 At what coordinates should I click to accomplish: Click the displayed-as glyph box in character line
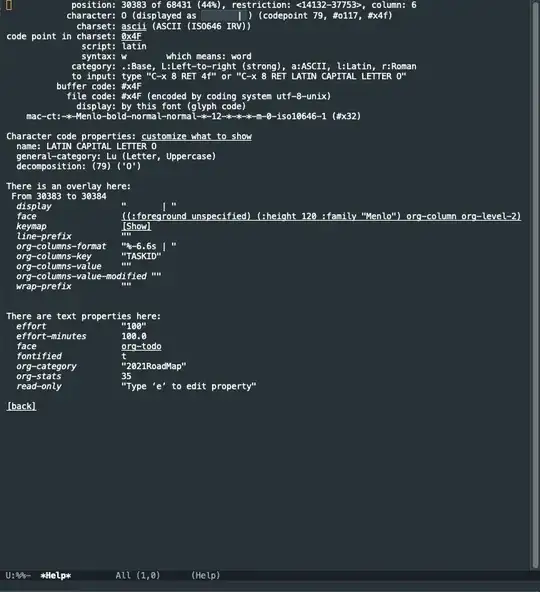pos(224,16)
